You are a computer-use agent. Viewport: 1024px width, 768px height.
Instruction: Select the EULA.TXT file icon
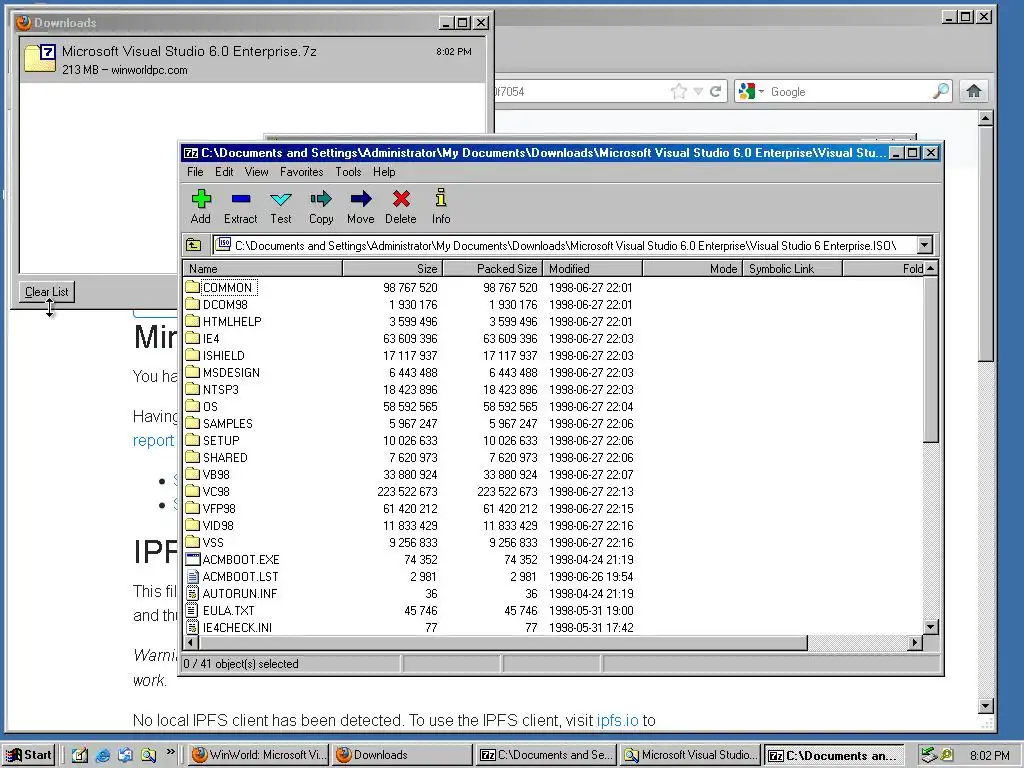tap(192, 610)
